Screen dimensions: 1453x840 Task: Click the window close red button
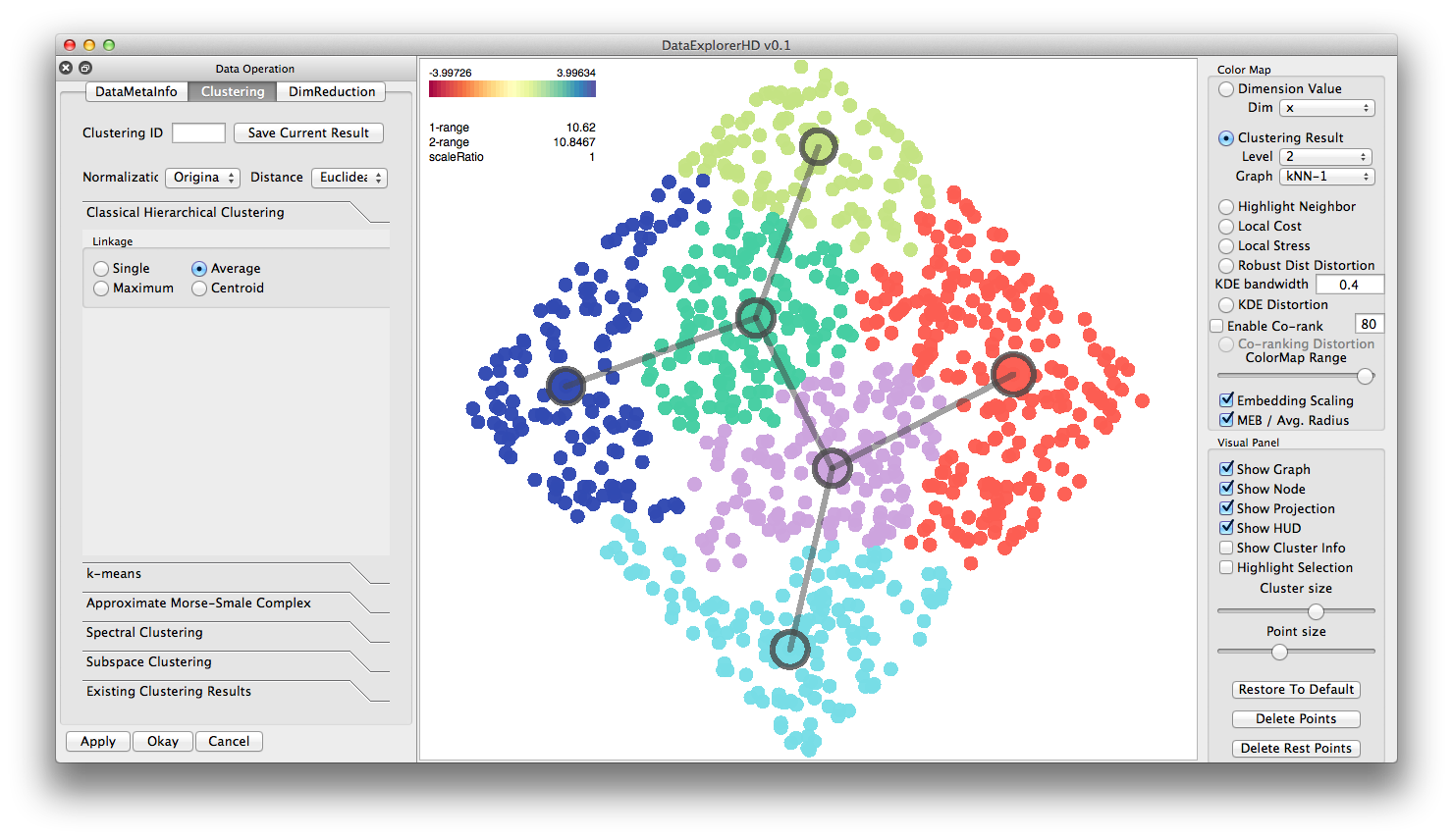70,45
